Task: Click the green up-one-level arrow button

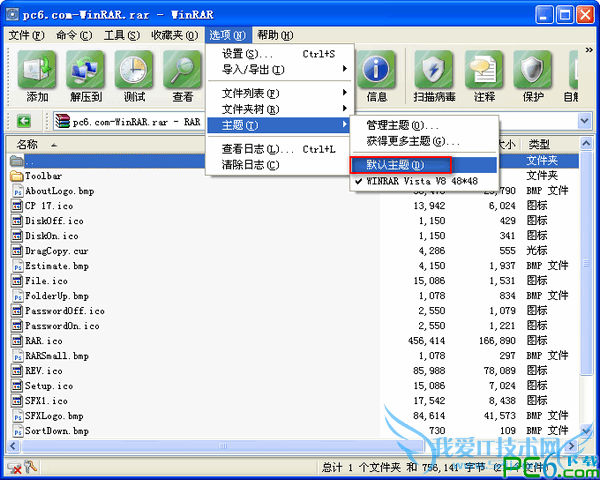Action: (23, 121)
